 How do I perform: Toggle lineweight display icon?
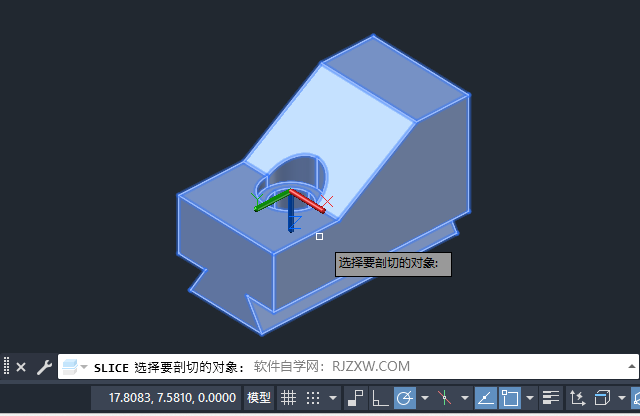551,398
